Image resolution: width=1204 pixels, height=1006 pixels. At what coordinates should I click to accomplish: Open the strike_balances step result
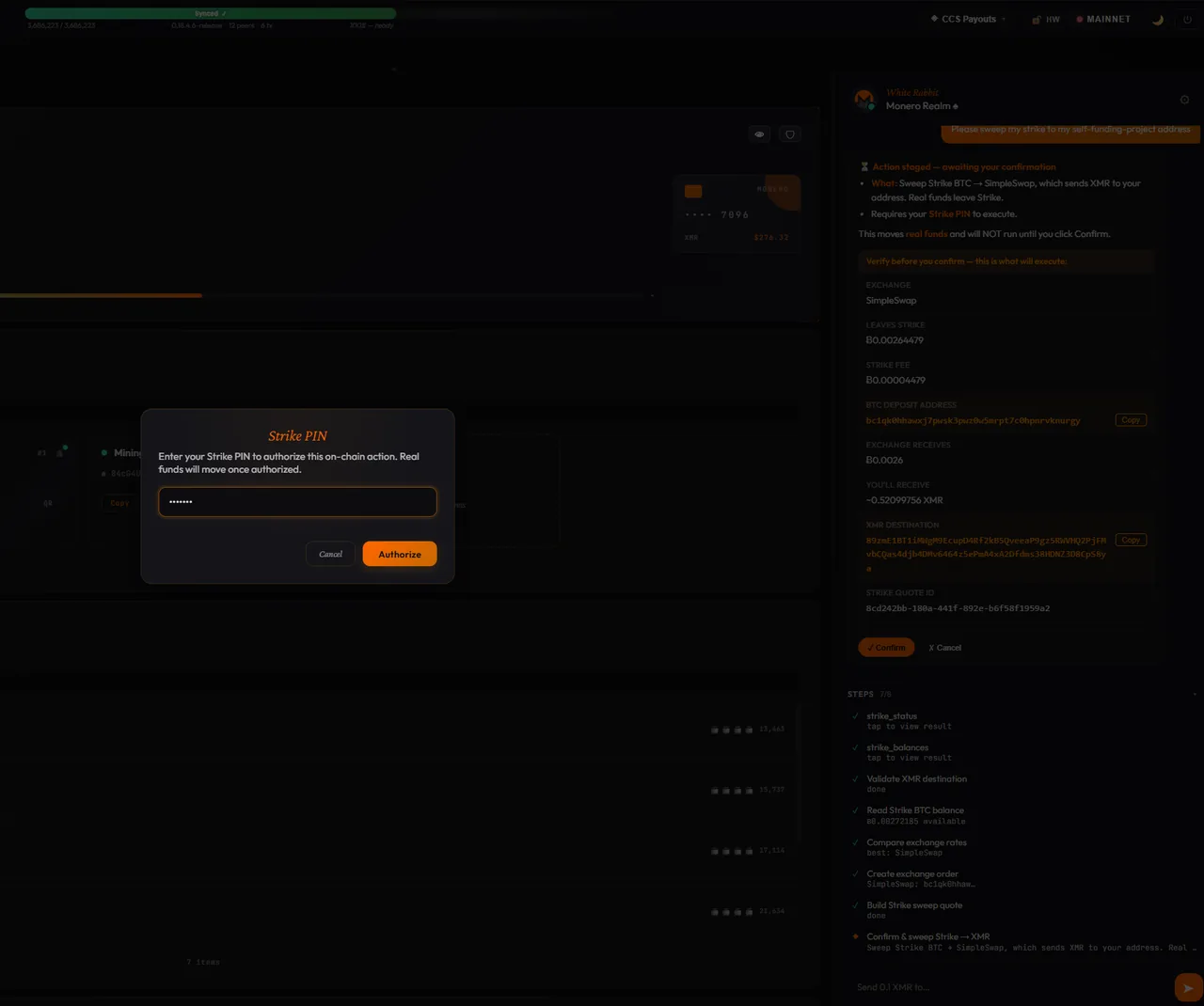pyautogui.click(x=909, y=752)
